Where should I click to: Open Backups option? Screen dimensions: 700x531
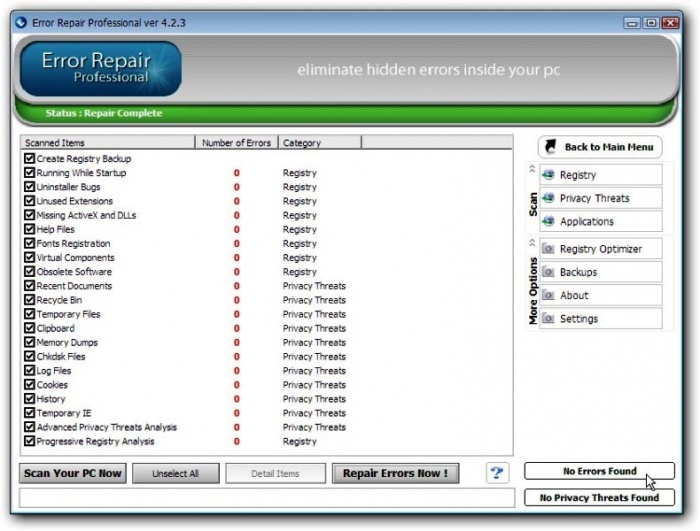600,272
